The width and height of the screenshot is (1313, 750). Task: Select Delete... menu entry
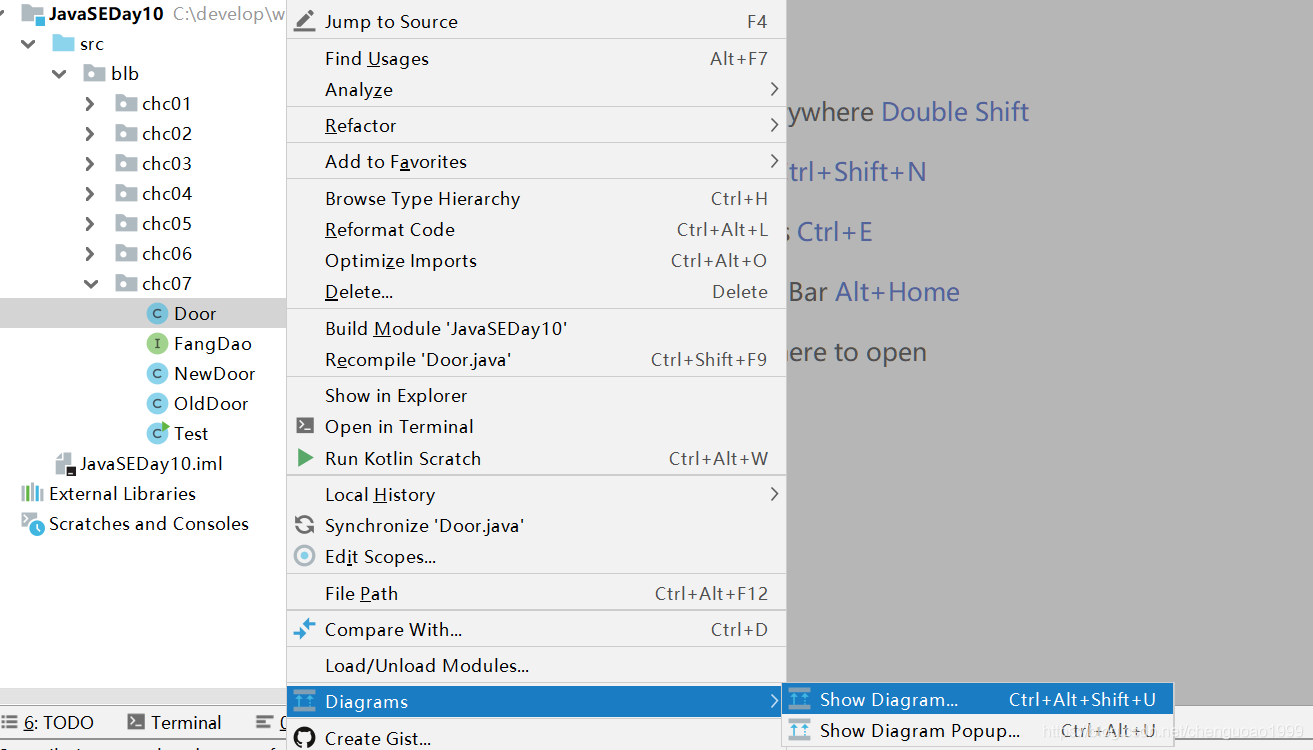[x=536, y=291]
